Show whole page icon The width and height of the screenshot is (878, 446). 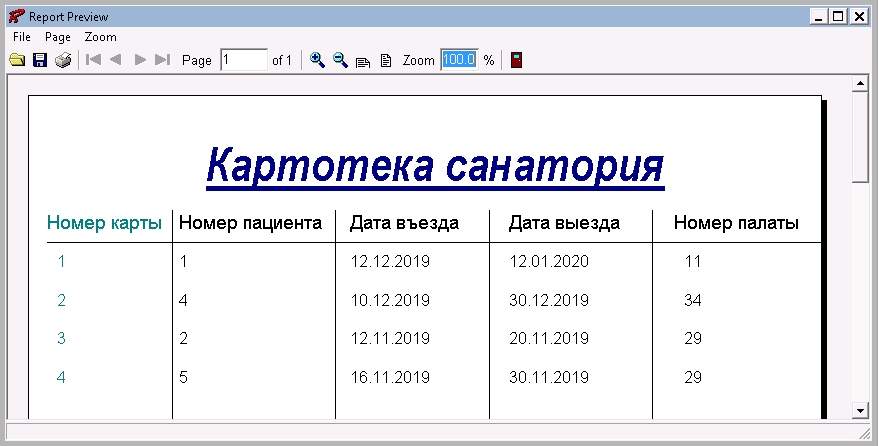386,60
